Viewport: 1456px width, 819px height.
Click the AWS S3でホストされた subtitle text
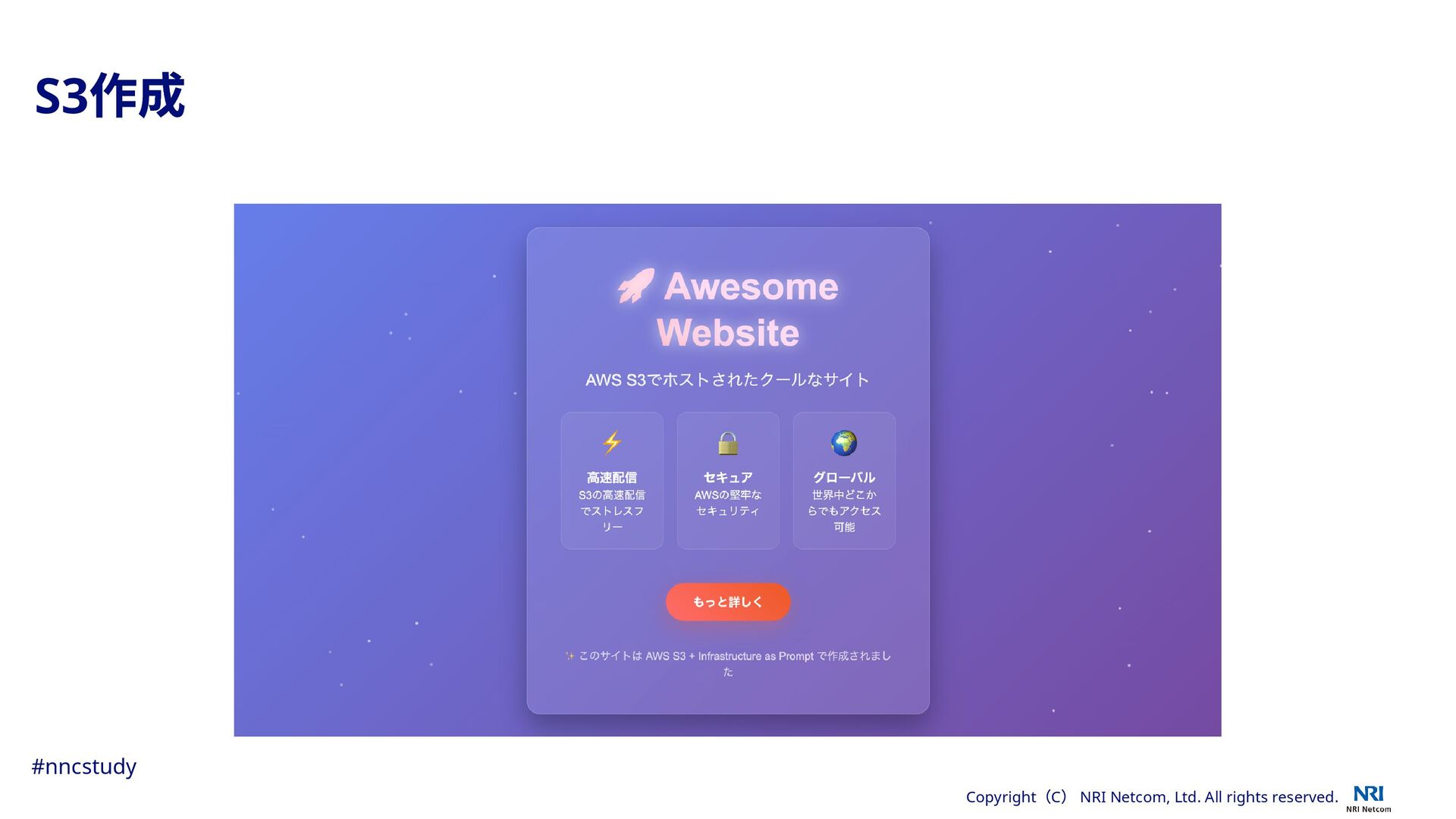pos(728,380)
